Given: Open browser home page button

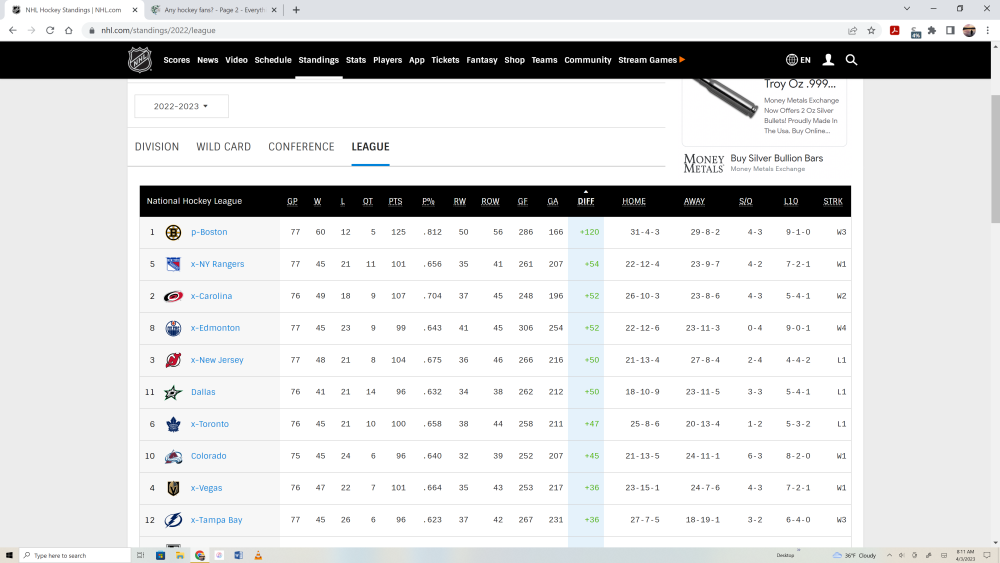Looking at the screenshot, I should [x=69, y=30].
